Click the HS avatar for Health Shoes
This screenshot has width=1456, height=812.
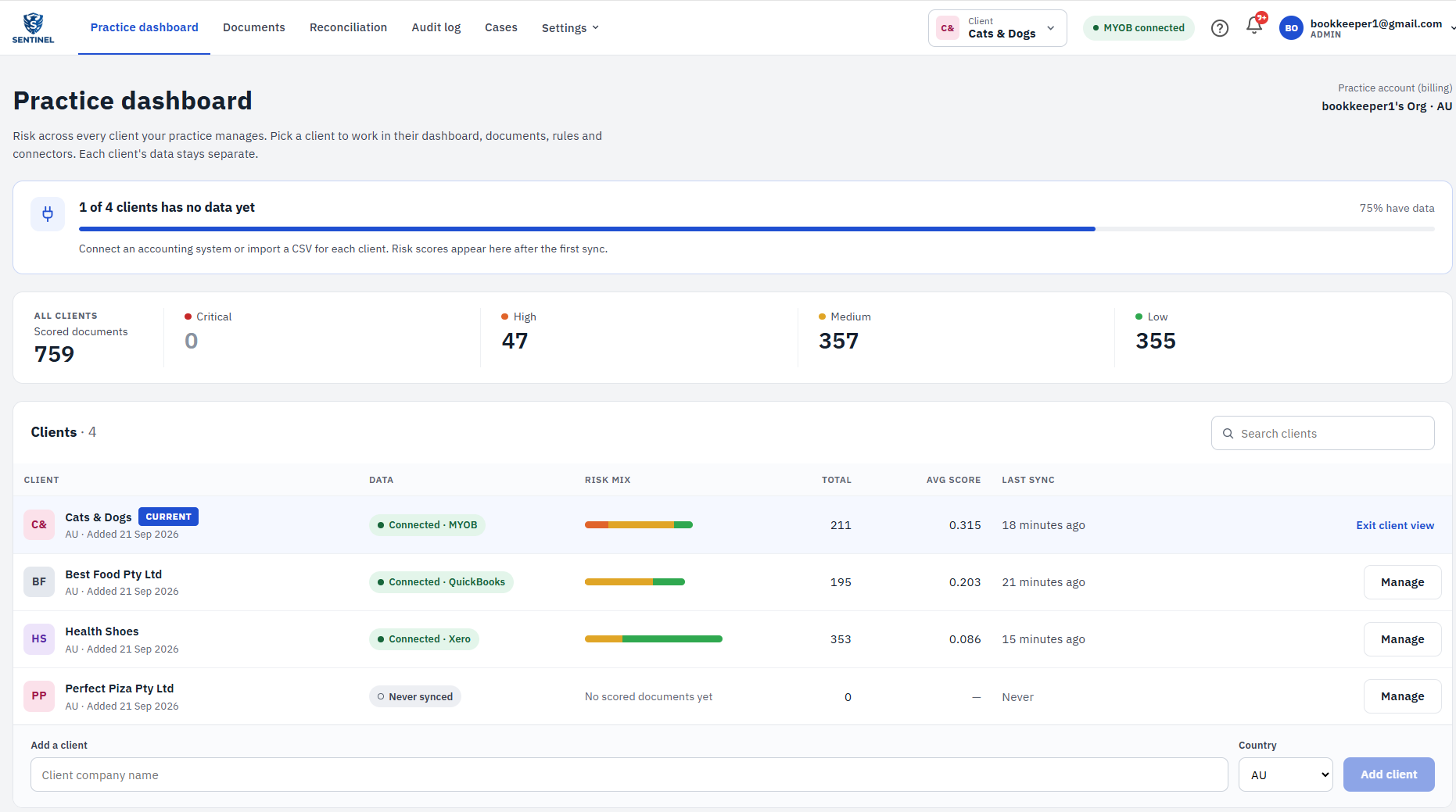pyautogui.click(x=39, y=639)
